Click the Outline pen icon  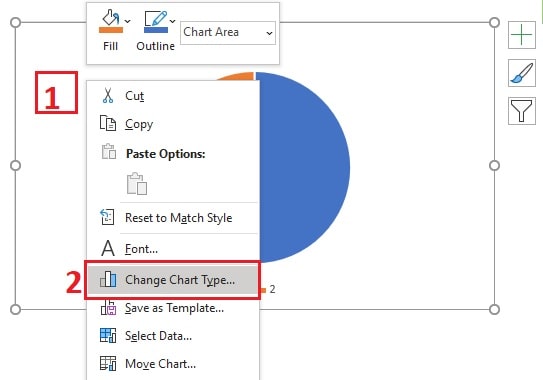coord(155,18)
